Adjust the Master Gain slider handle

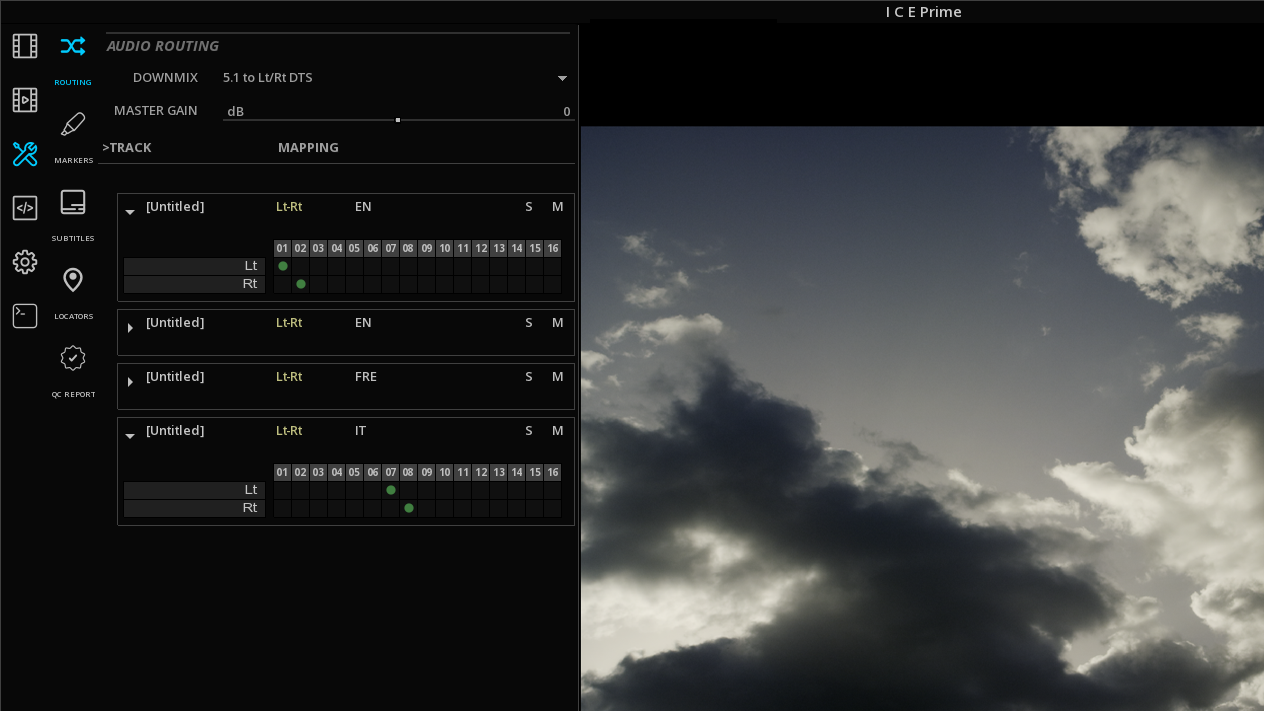[x=398, y=120]
